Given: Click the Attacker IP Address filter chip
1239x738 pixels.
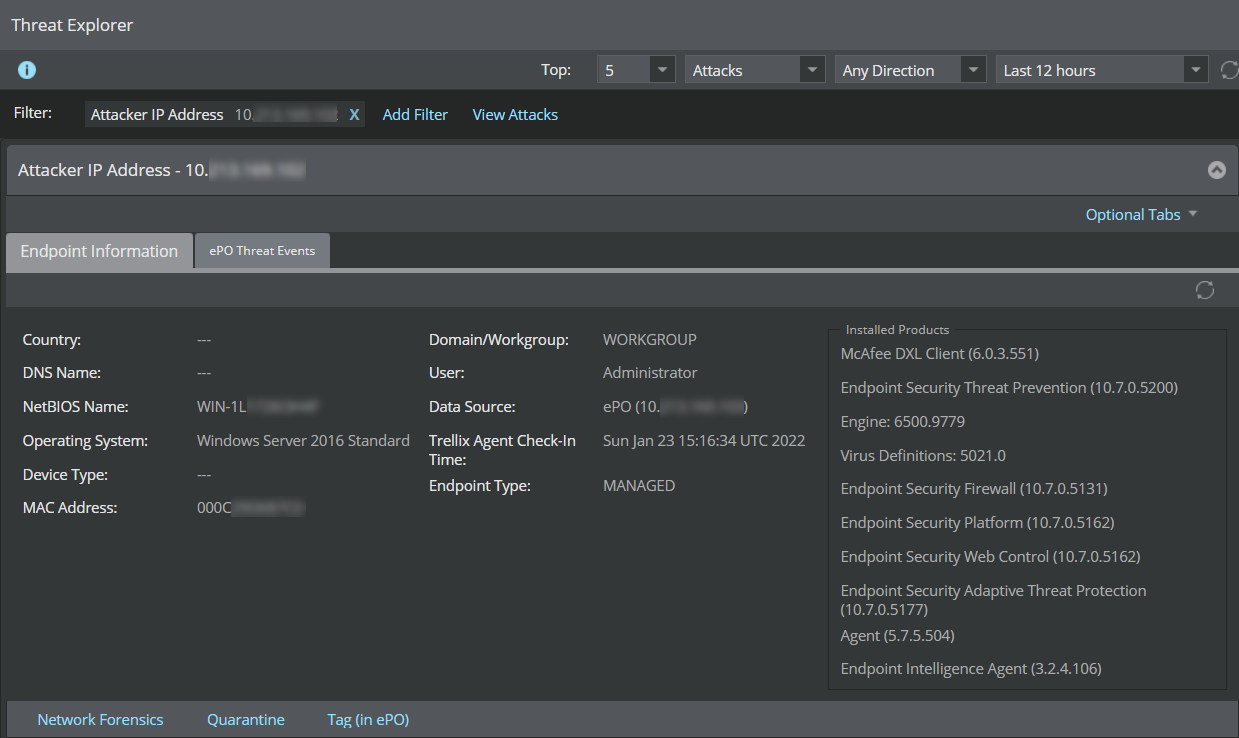Looking at the screenshot, I should [225, 115].
